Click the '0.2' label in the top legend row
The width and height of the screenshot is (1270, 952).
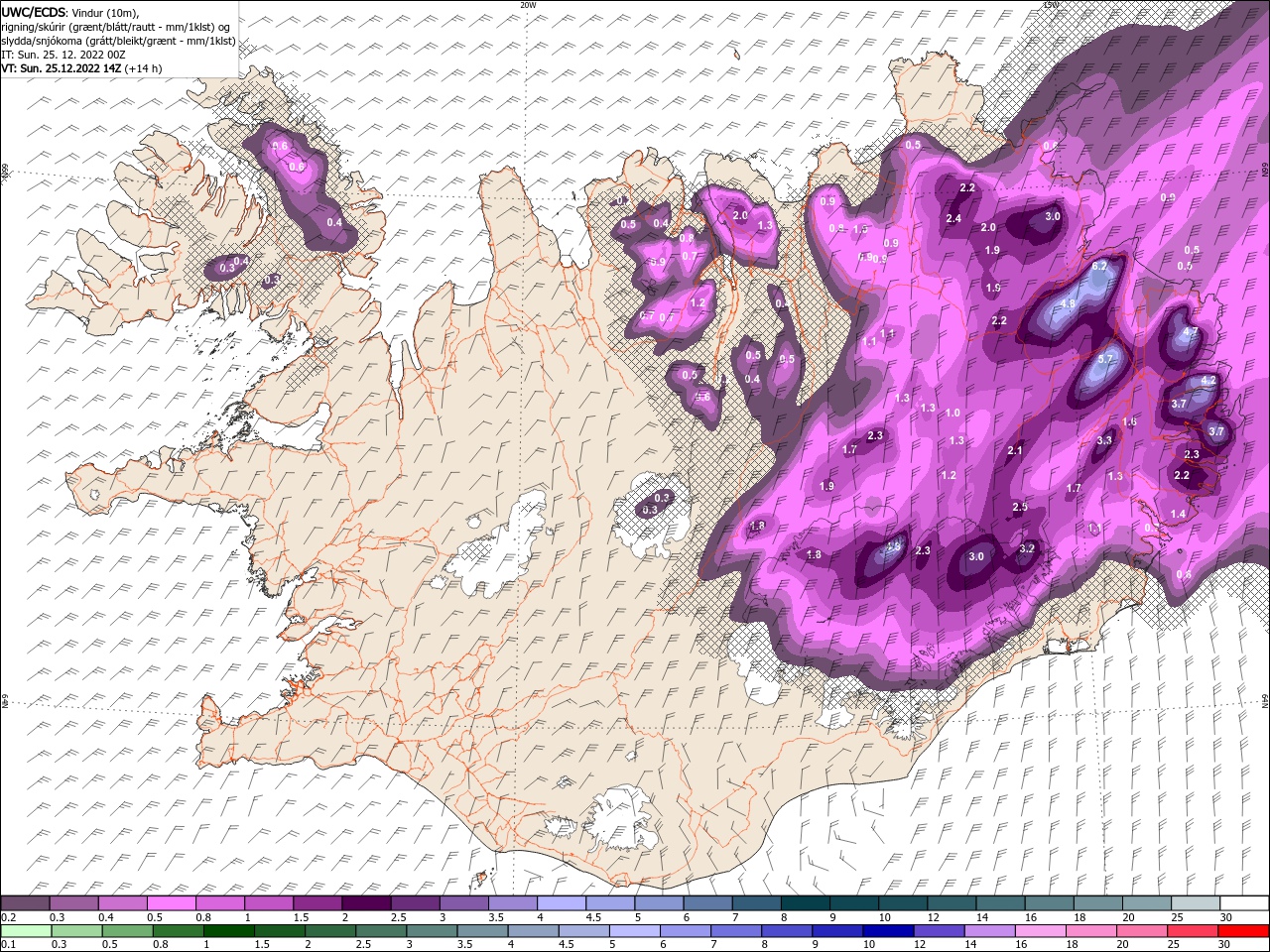point(7,917)
